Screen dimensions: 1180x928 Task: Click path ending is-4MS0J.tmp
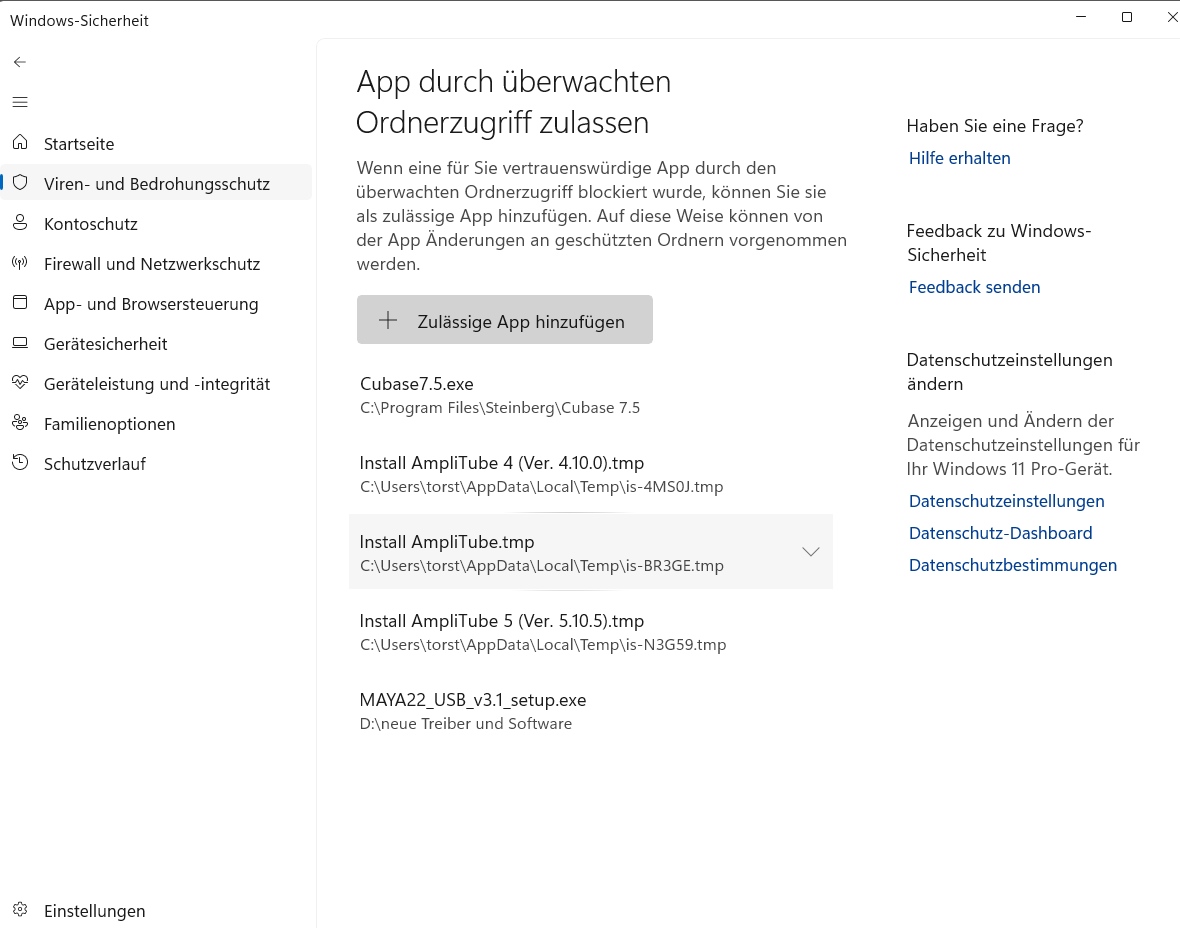click(x=541, y=487)
